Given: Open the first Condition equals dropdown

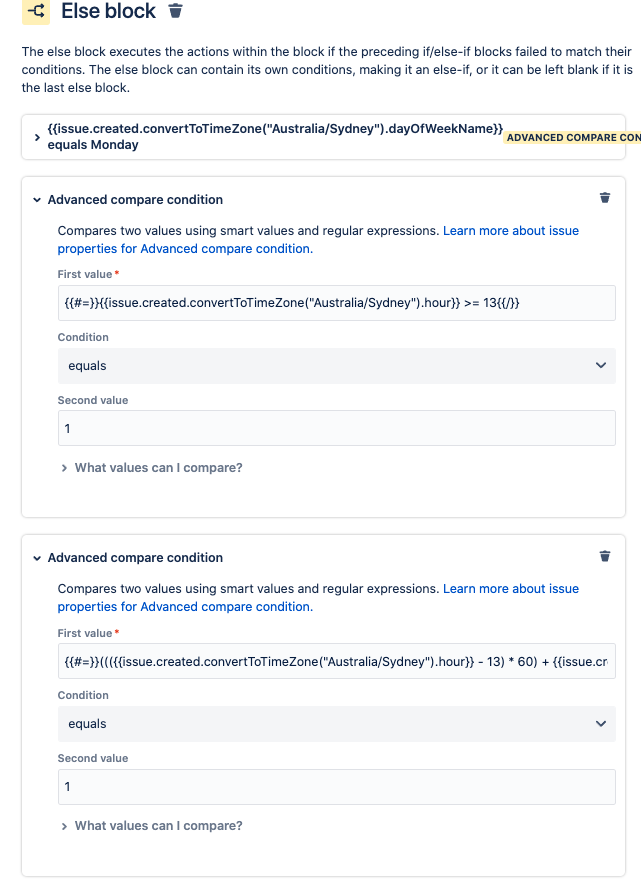Looking at the screenshot, I should tap(337, 365).
